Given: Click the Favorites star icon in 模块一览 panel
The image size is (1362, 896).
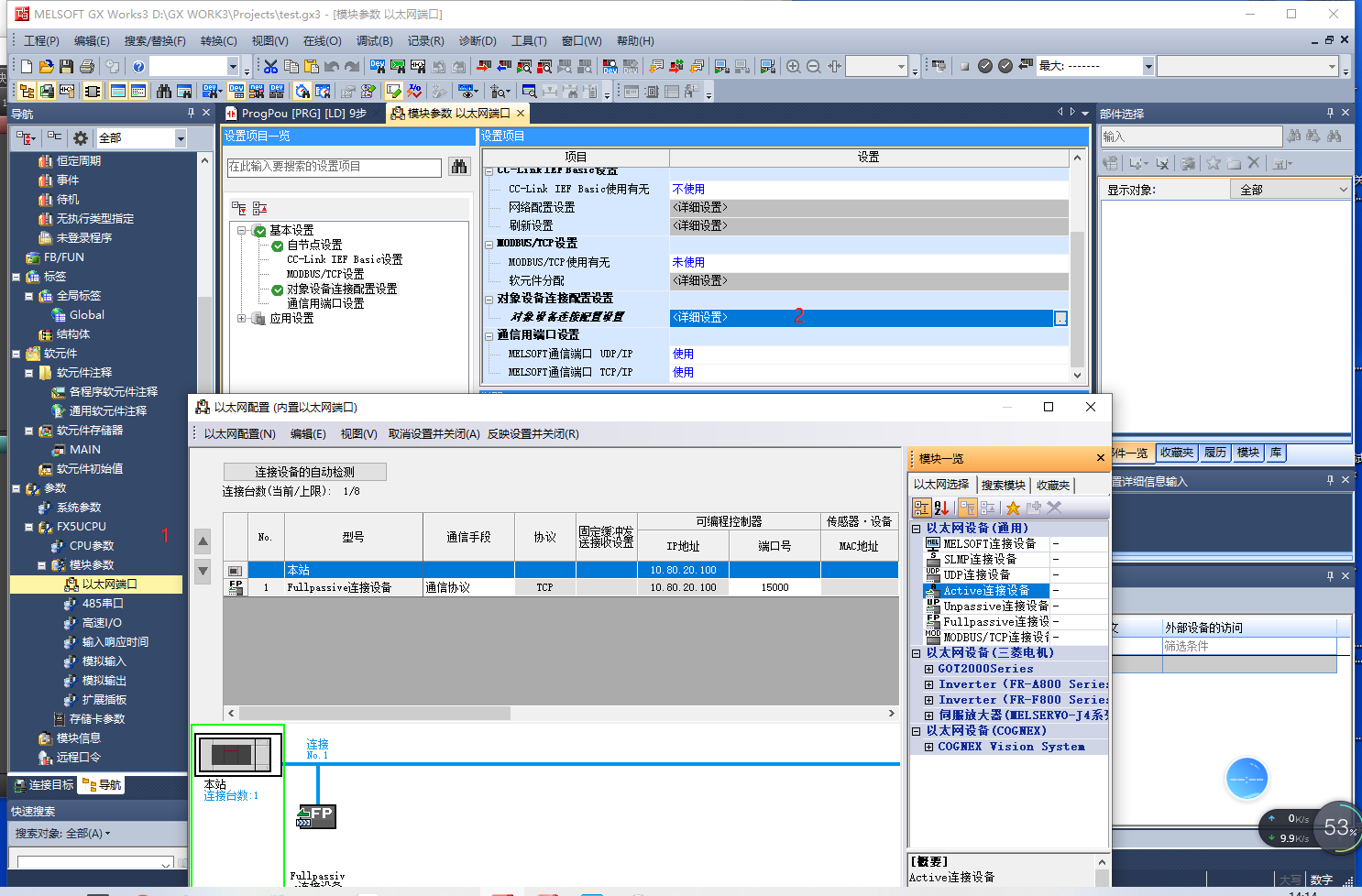Looking at the screenshot, I should click(1013, 507).
